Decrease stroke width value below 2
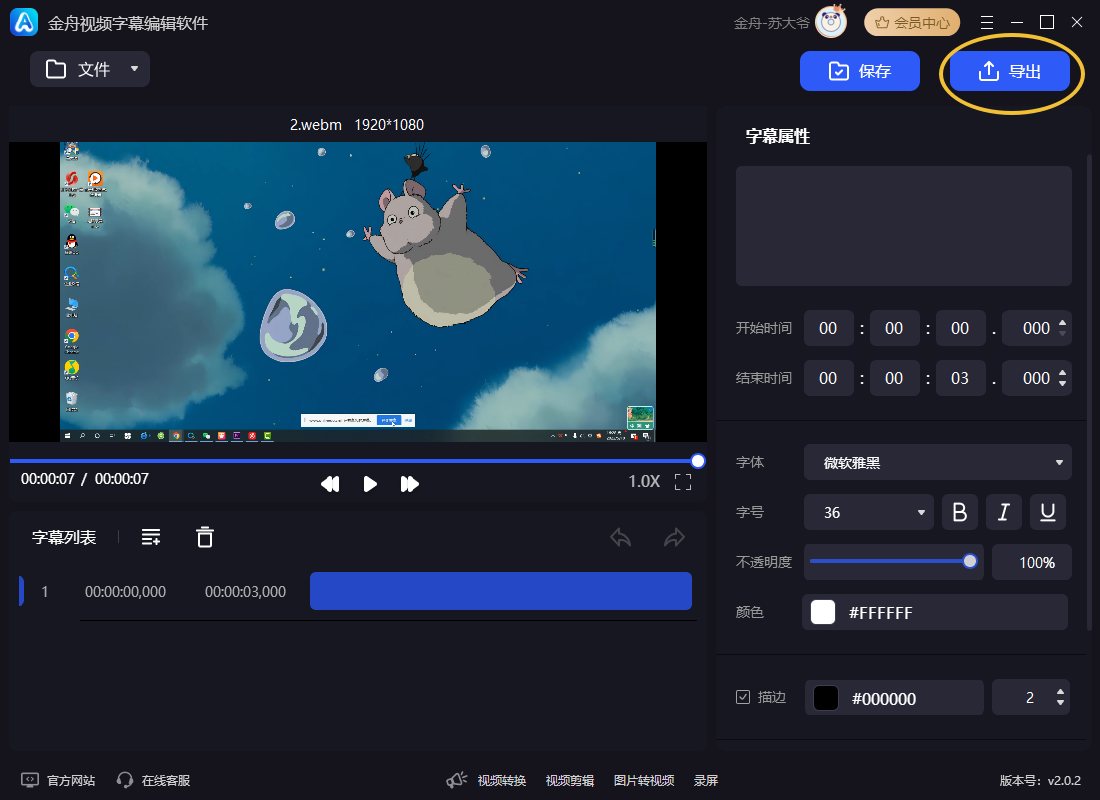 coord(1060,702)
